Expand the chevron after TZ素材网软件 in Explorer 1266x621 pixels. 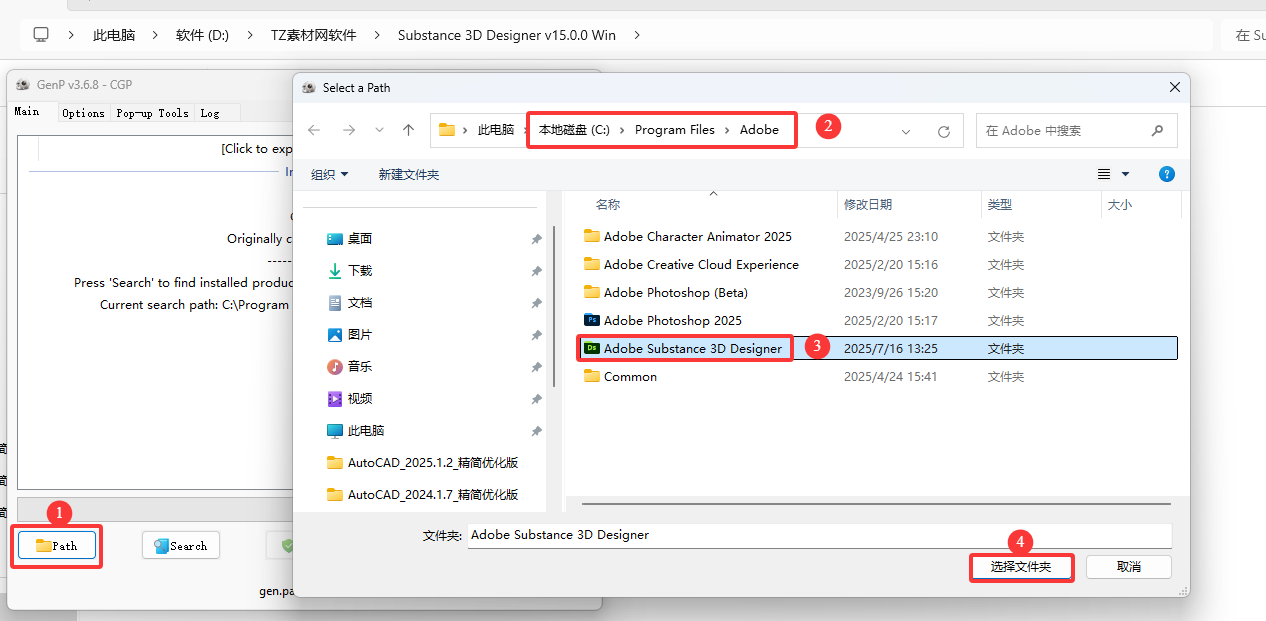[377, 35]
